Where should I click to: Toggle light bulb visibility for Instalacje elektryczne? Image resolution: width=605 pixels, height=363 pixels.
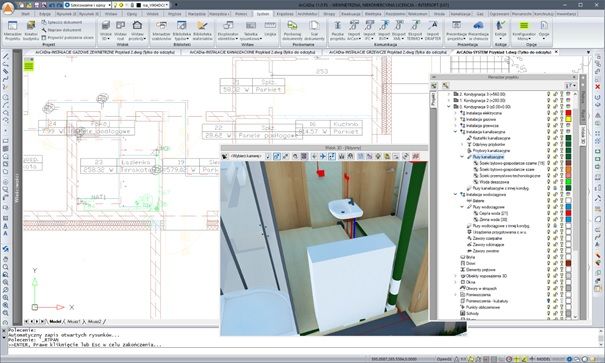548,113
